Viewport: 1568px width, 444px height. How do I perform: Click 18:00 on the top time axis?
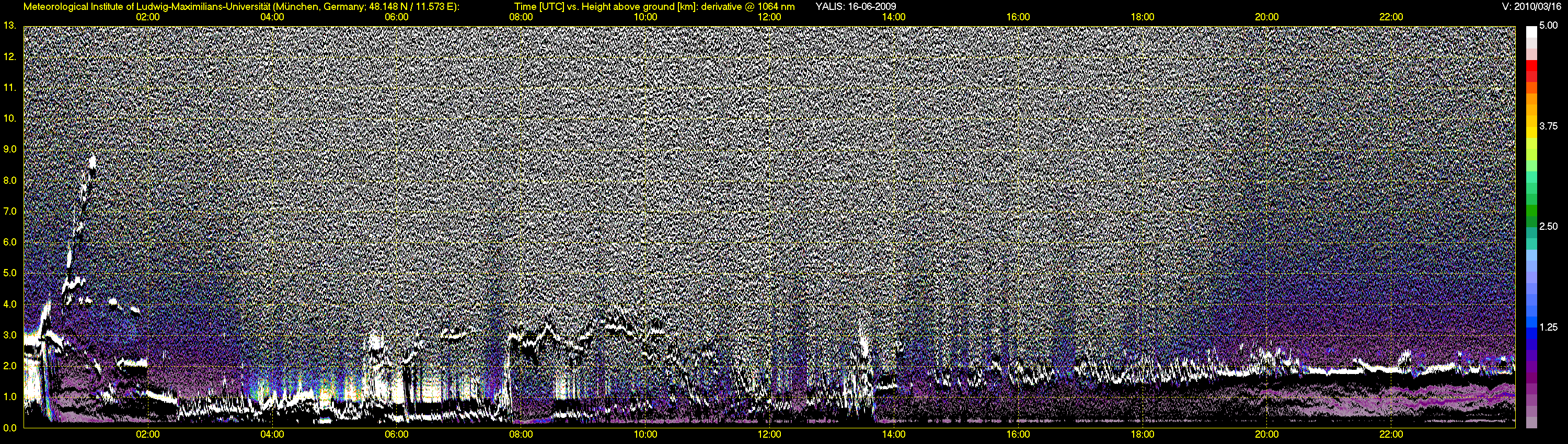click(x=1143, y=17)
